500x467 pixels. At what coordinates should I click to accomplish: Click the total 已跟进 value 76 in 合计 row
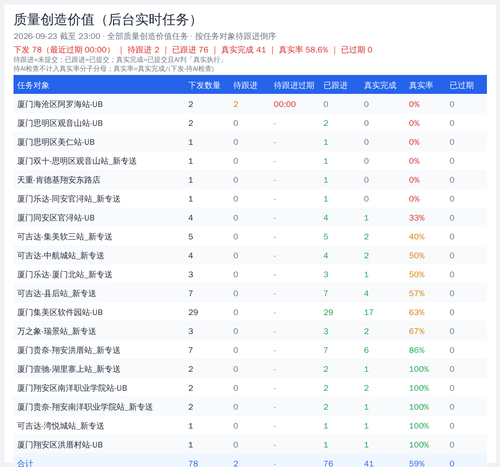point(328,463)
